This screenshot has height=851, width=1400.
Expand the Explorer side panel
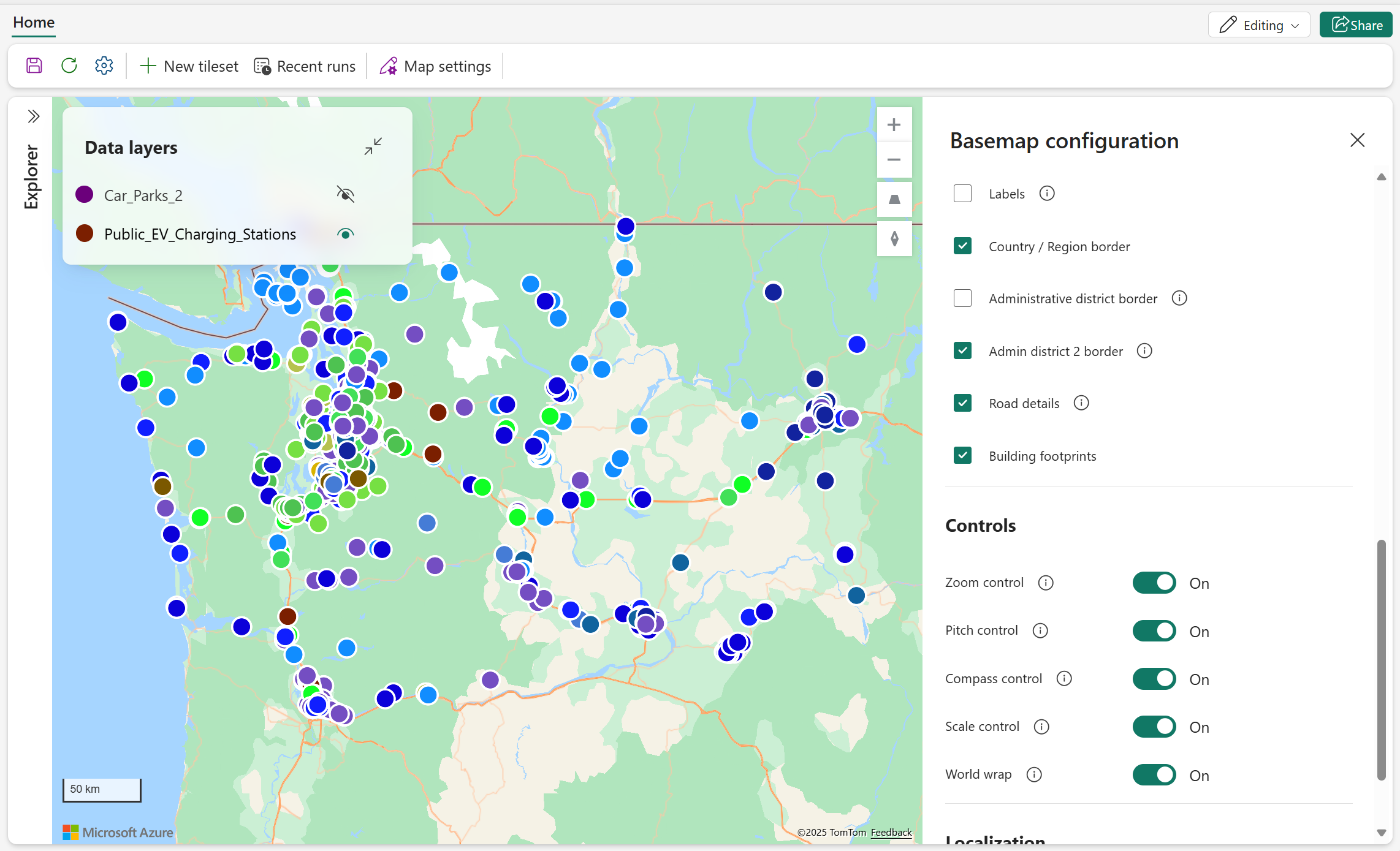[34, 116]
